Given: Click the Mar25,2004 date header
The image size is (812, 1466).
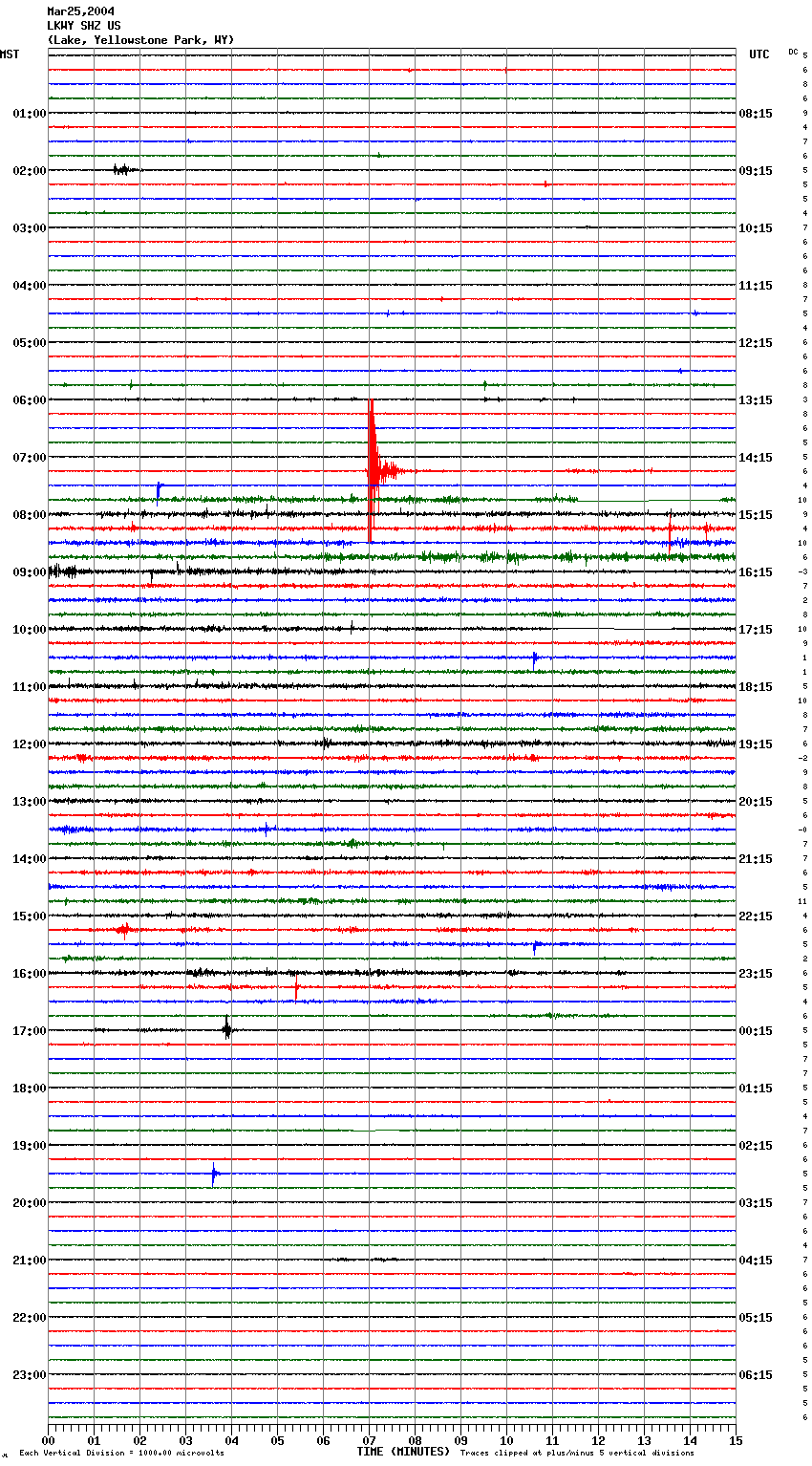Looking at the screenshot, I should 79,11.
